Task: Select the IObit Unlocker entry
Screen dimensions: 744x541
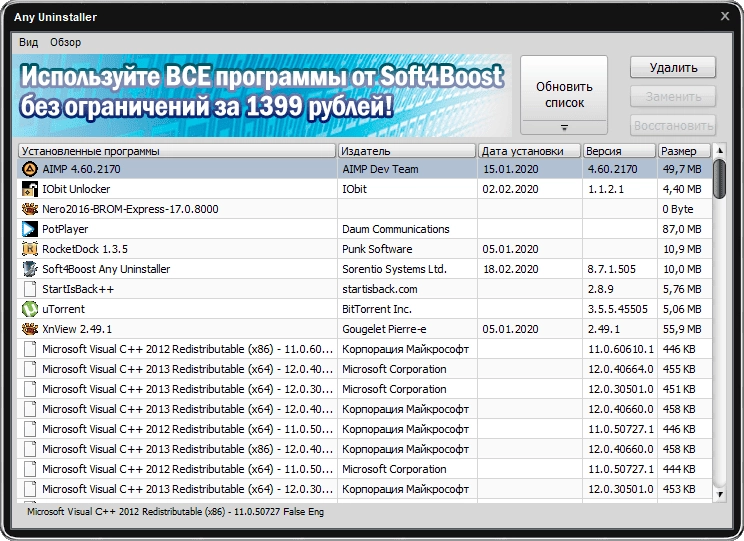Action: point(364,189)
